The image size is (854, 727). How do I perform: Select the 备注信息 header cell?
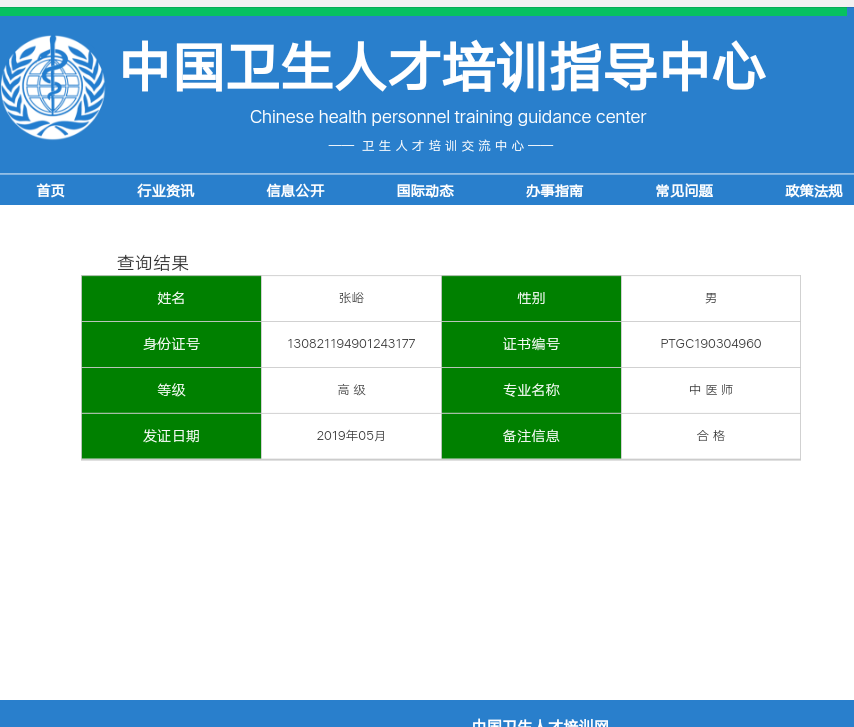[x=531, y=436]
